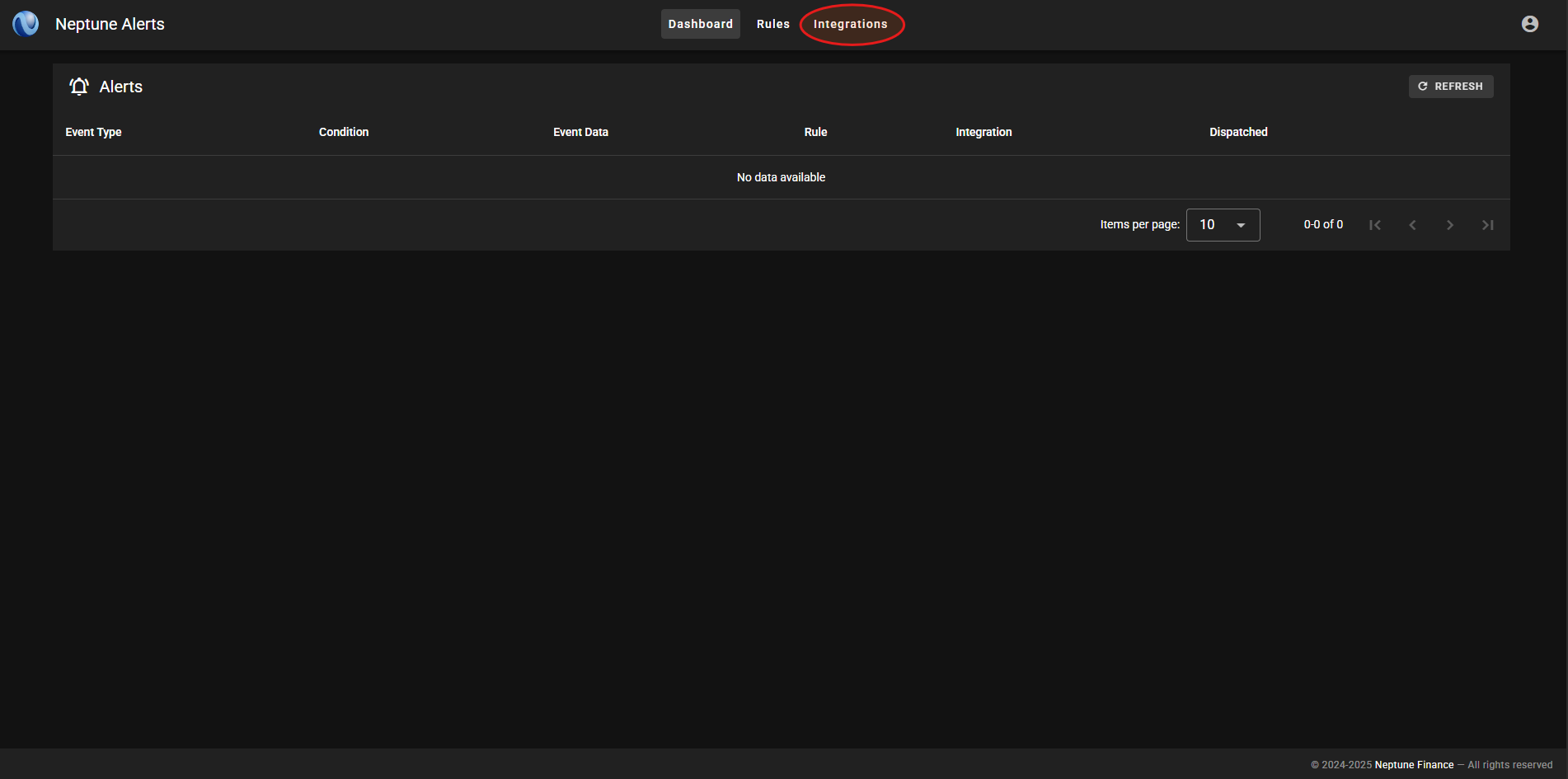Click the Neptune logo icon
This screenshot has height=779, width=1568.
(x=26, y=24)
